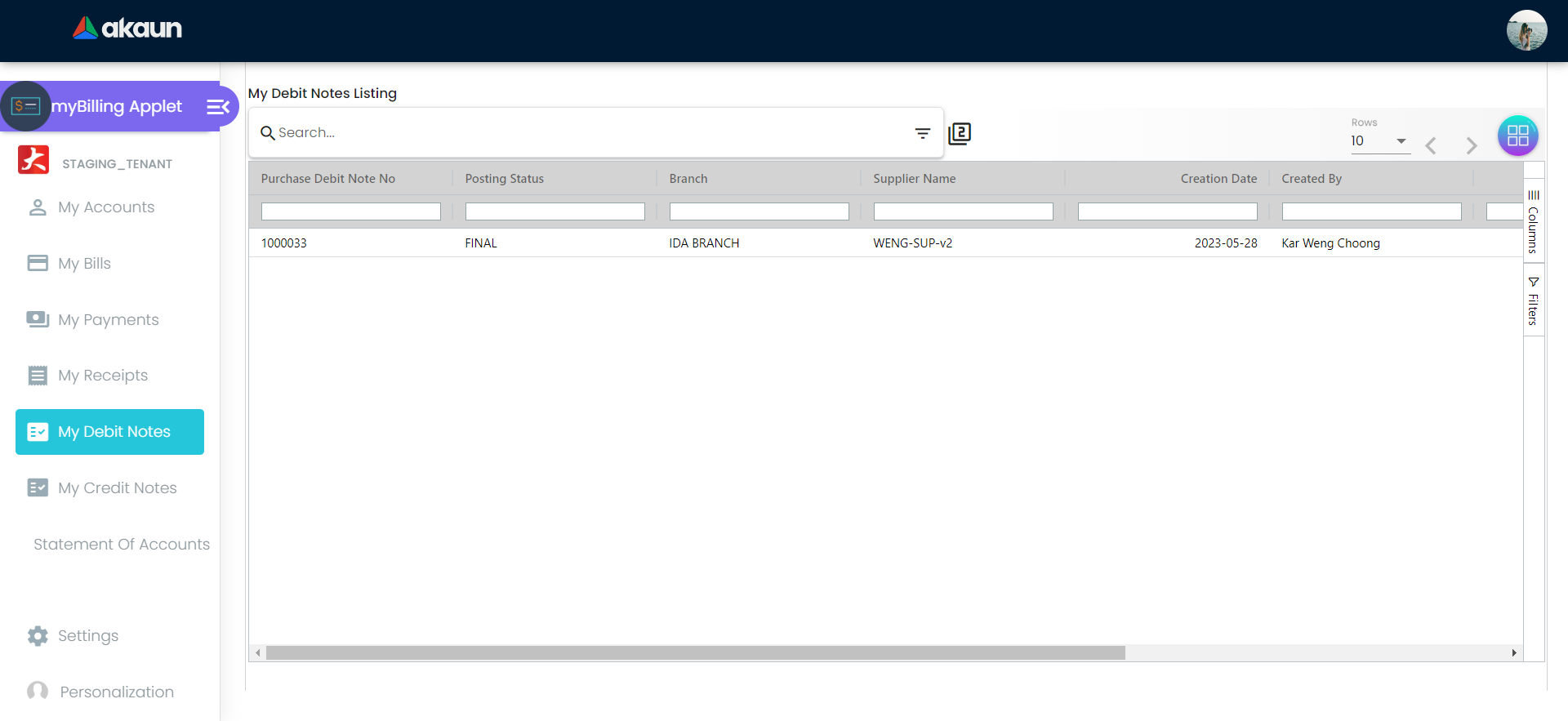This screenshot has width=1568, height=721.
Task: Open the Rows per page dropdown
Action: tap(1380, 141)
